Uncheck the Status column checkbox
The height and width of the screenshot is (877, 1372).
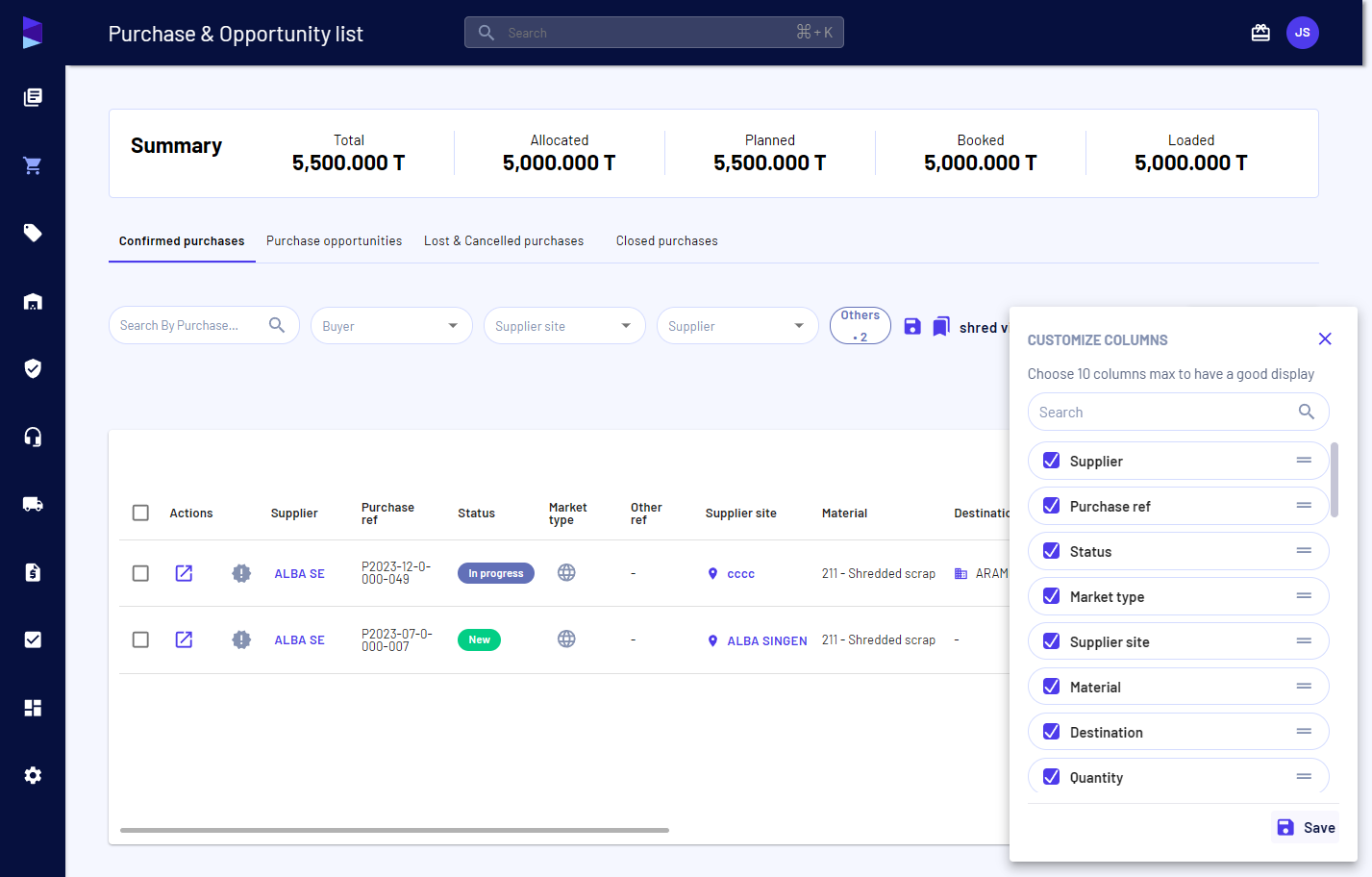tap(1052, 551)
